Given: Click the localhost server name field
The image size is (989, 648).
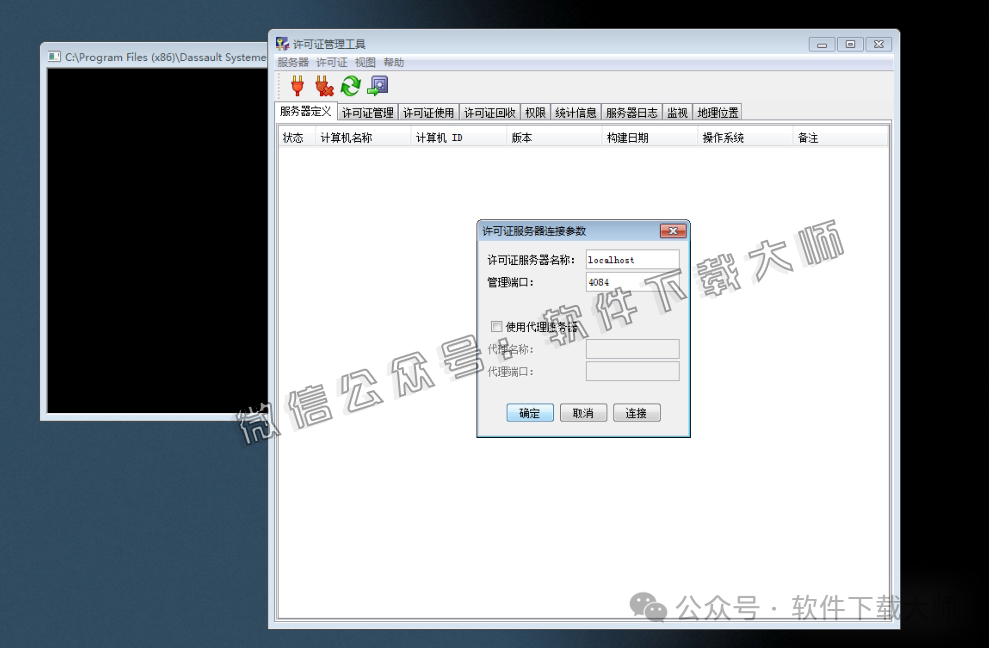Looking at the screenshot, I should [631, 258].
